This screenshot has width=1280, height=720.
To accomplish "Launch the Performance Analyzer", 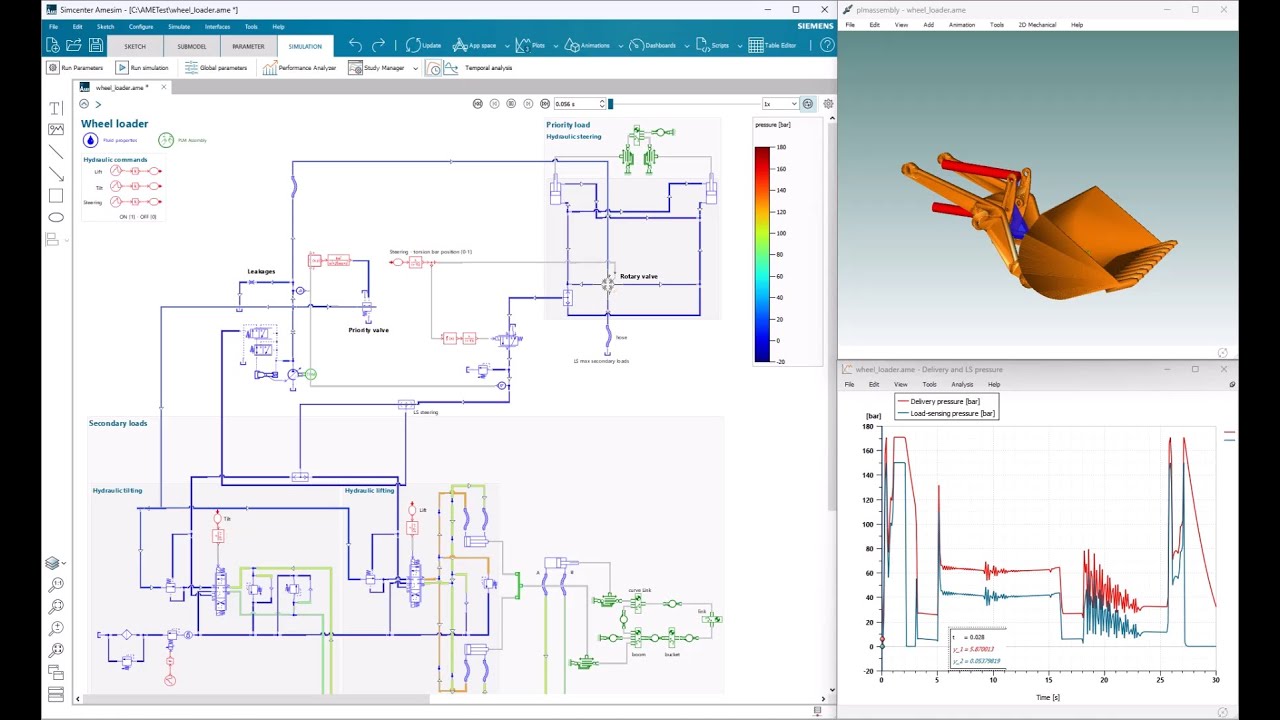I will click(x=299, y=68).
